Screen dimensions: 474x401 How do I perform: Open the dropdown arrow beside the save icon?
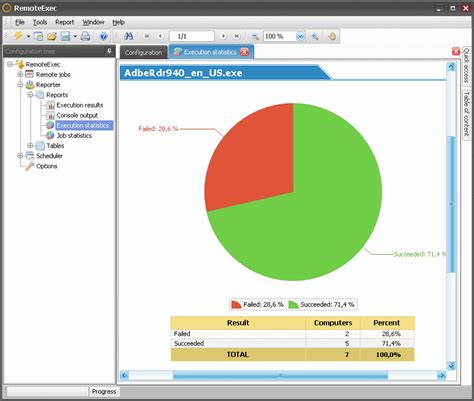(x=75, y=36)
